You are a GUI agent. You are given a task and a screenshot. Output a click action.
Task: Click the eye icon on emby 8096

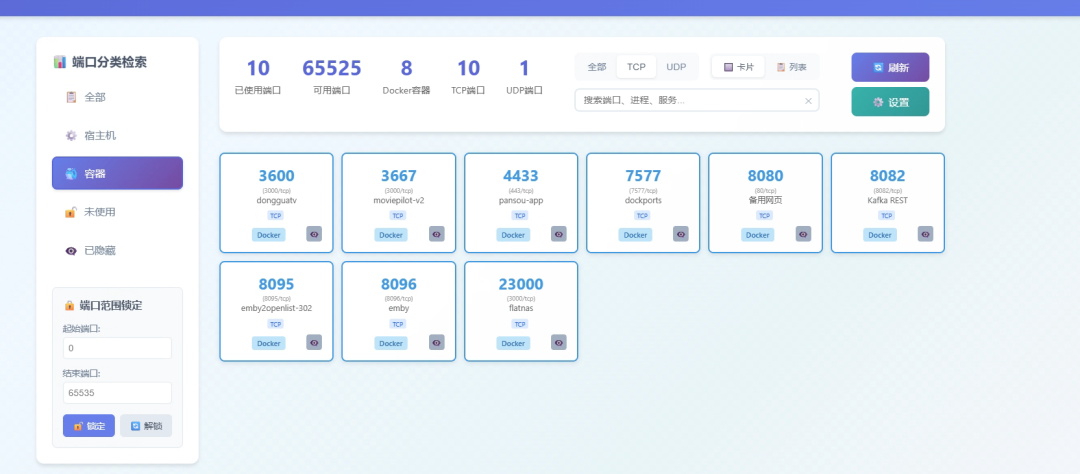436,342
